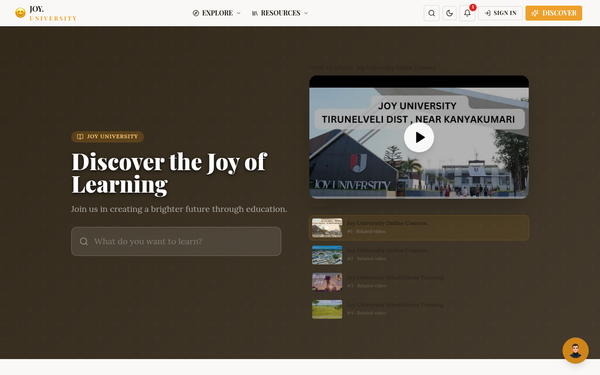Open the chat assistant avatar button
The width and height of the screenshot is (600, 375).
coord(575,350)
